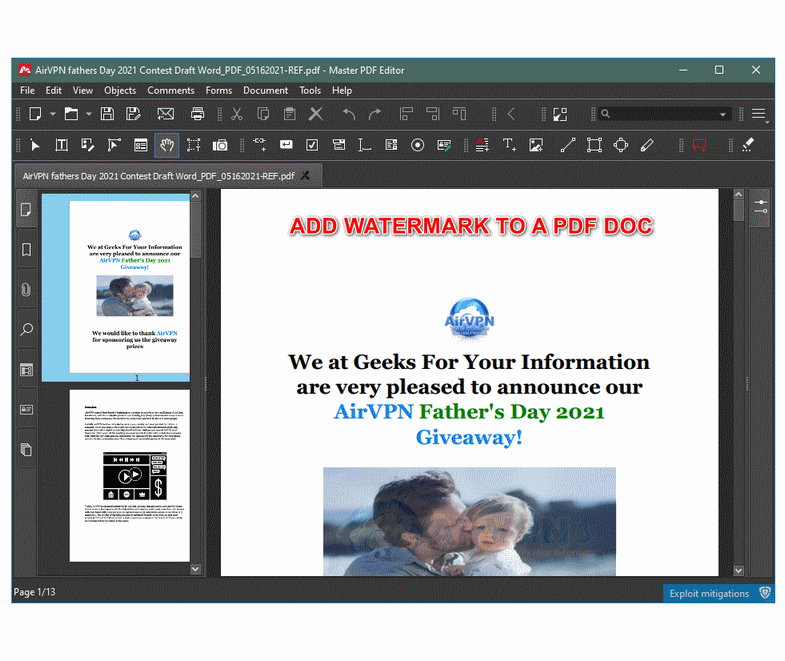Go to the previous view arrow

click(511, 114)
